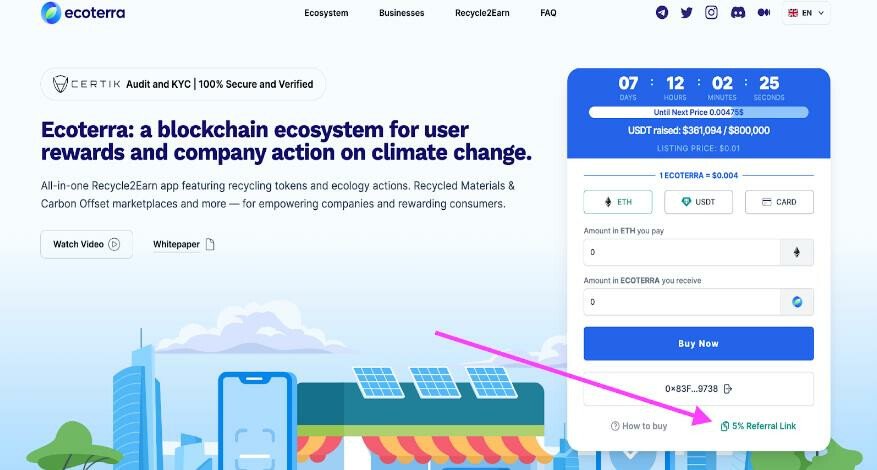Open the Telegram social link icon
The image size is (877, 470).
pos(662,13)
